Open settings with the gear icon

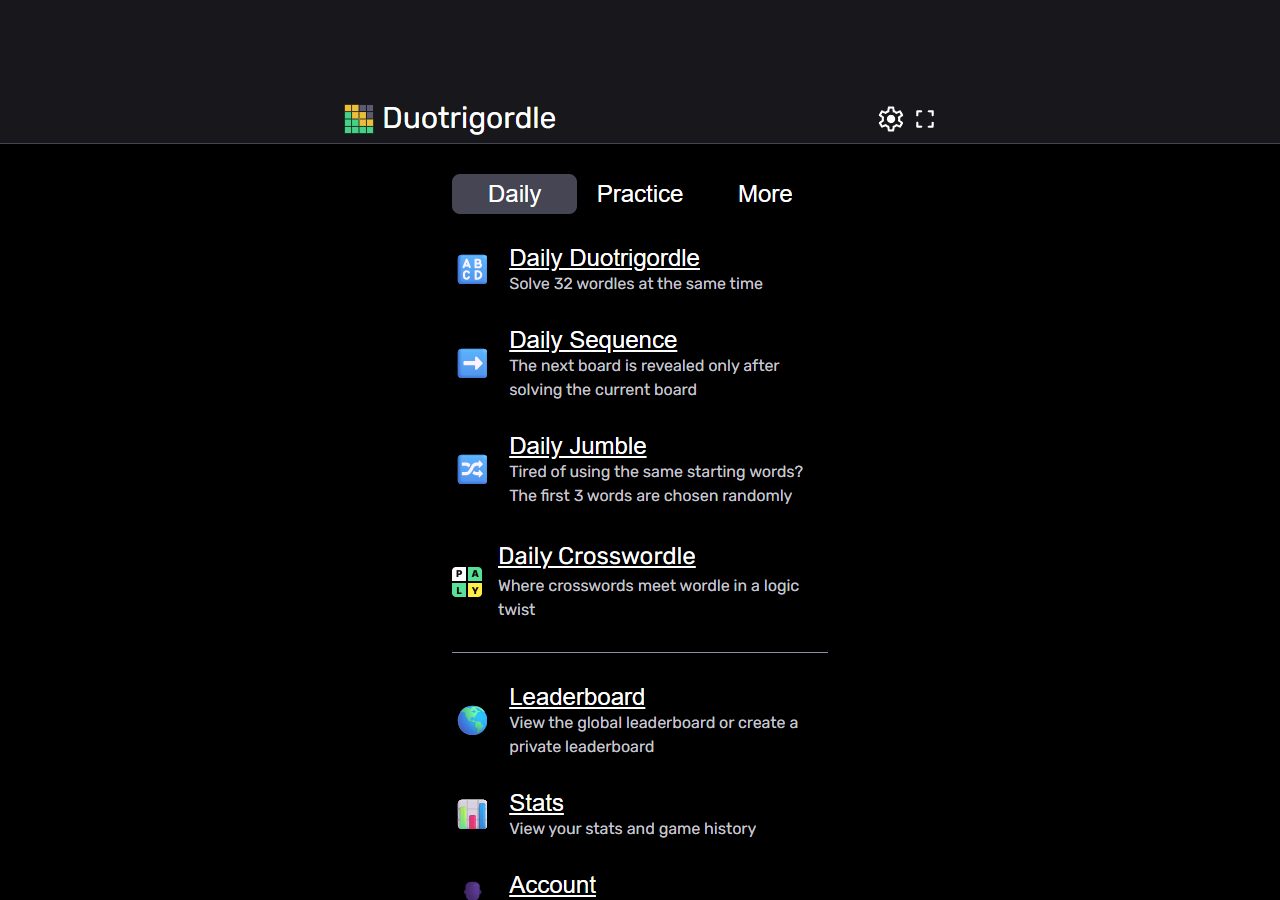(891, 119)
